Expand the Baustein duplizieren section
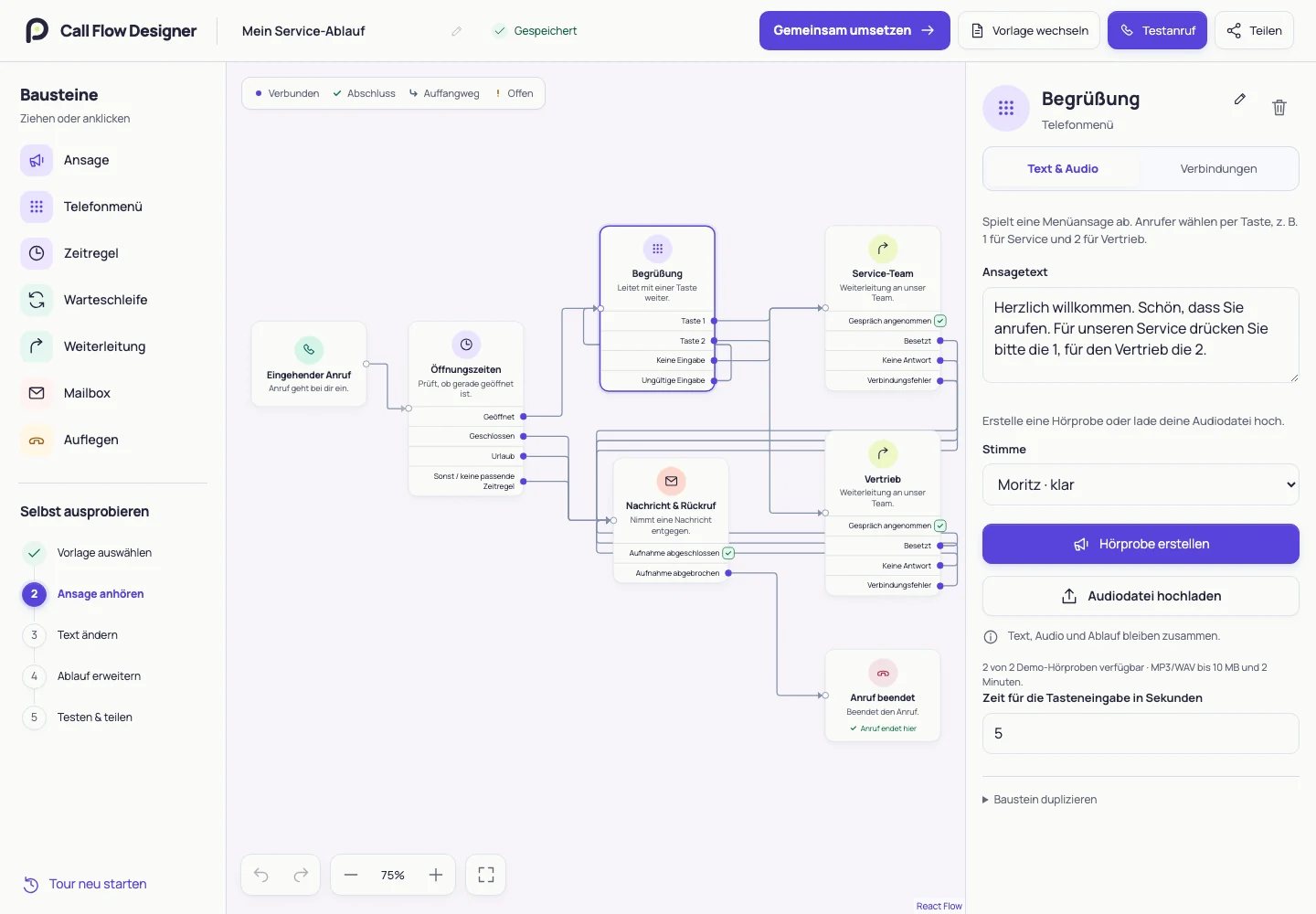This screenshot has height=914, width=1316. (x=1040, y=800)
